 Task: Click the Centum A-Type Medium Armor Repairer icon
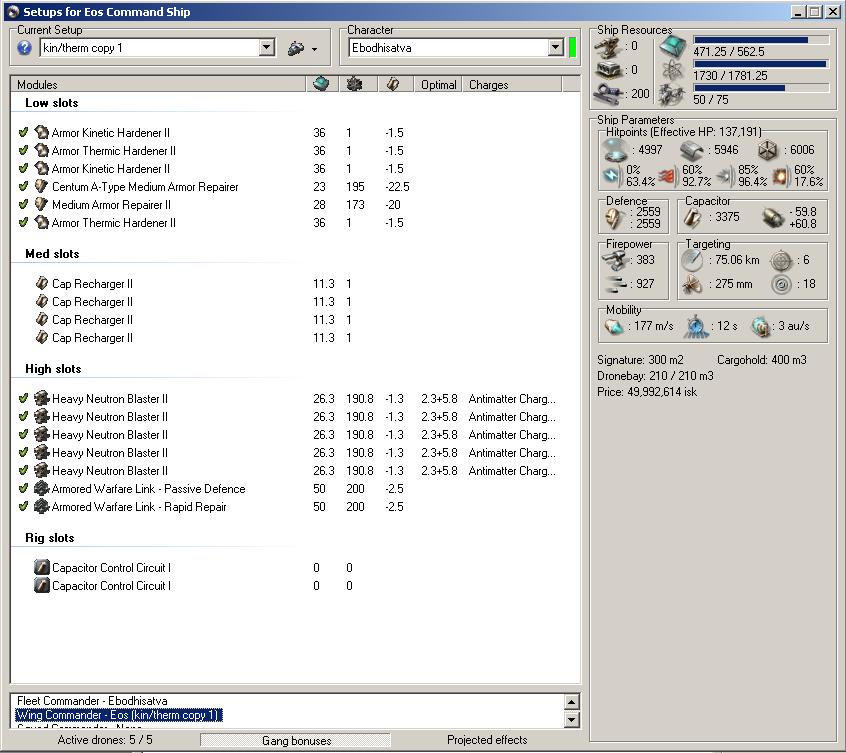tap(41, 187)
